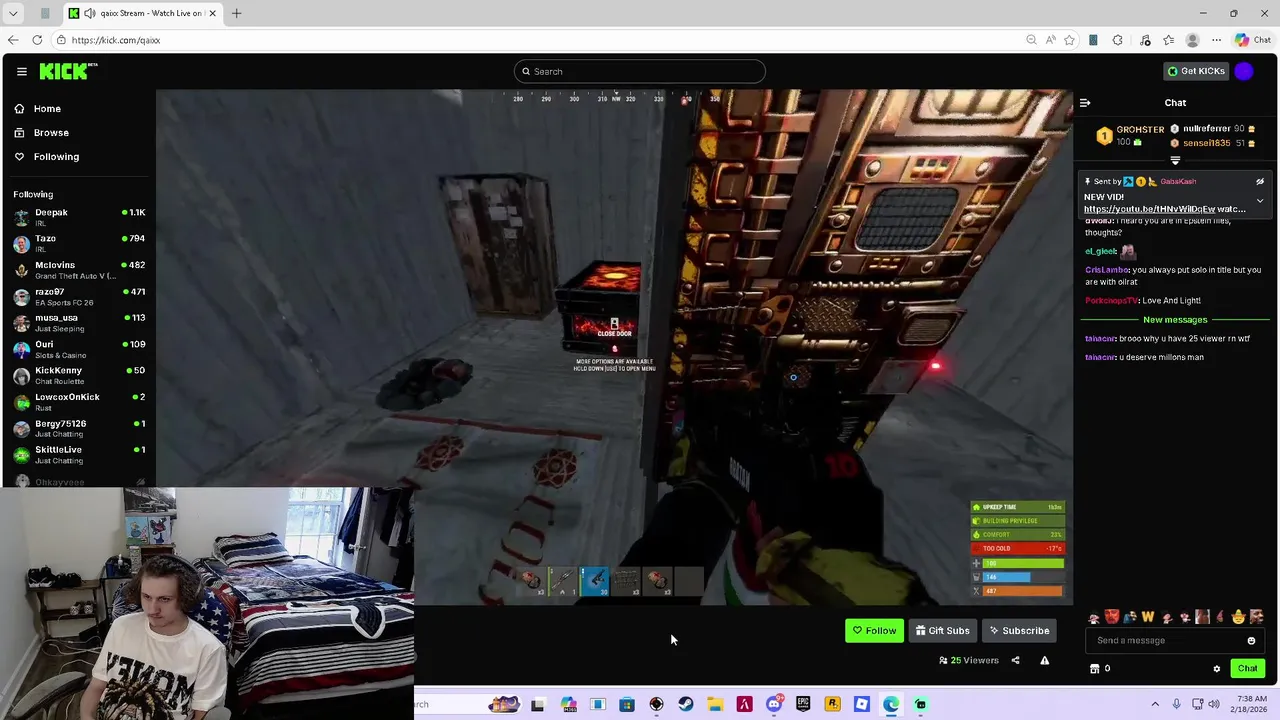Add page to favorites star icon
This screenshot has width=1280, height=720.
tap(1069, 40)
